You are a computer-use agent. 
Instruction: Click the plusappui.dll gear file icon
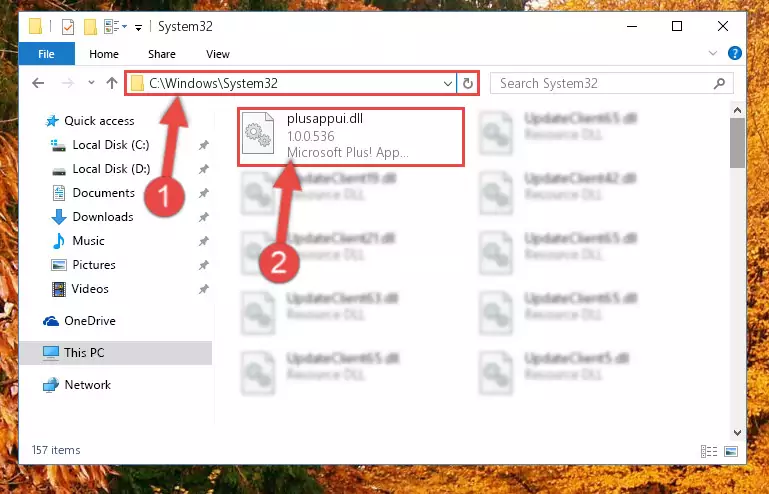258,133
